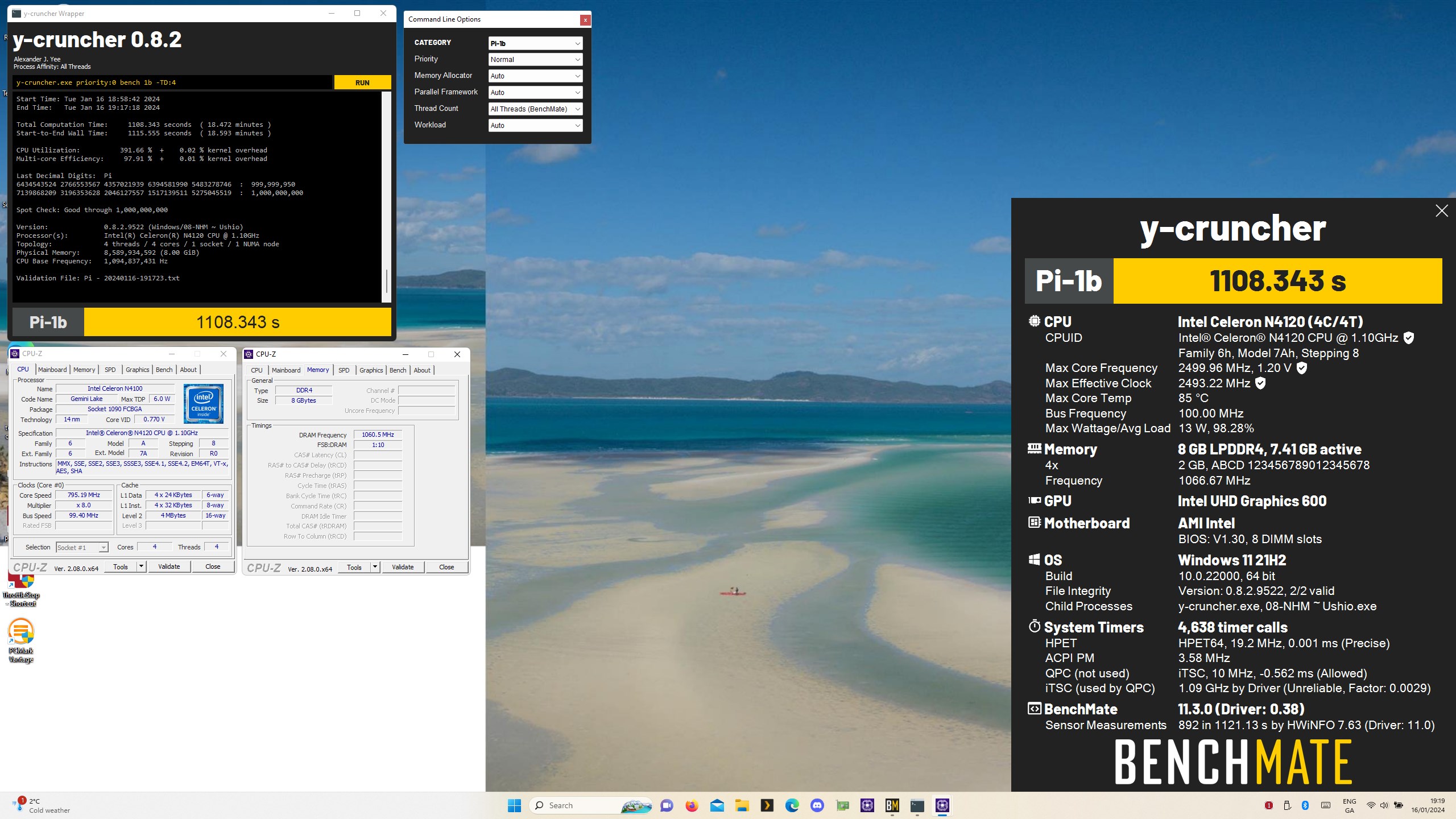
Task: Click the Wi-Fi network tray icon
Action: tap(1371, 805)
